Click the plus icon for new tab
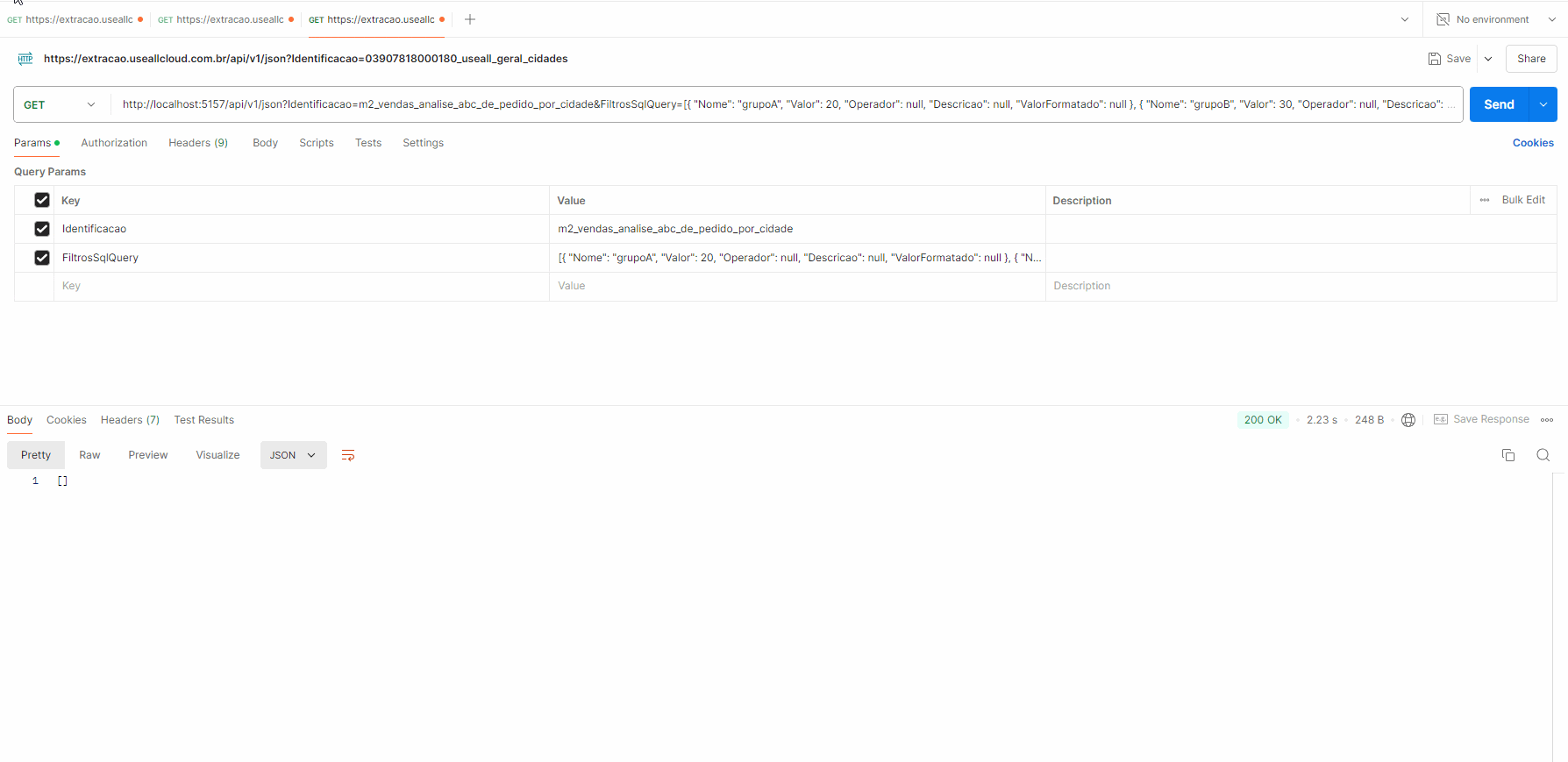The width and height of the screenshot is (1568, 762). 470,19
